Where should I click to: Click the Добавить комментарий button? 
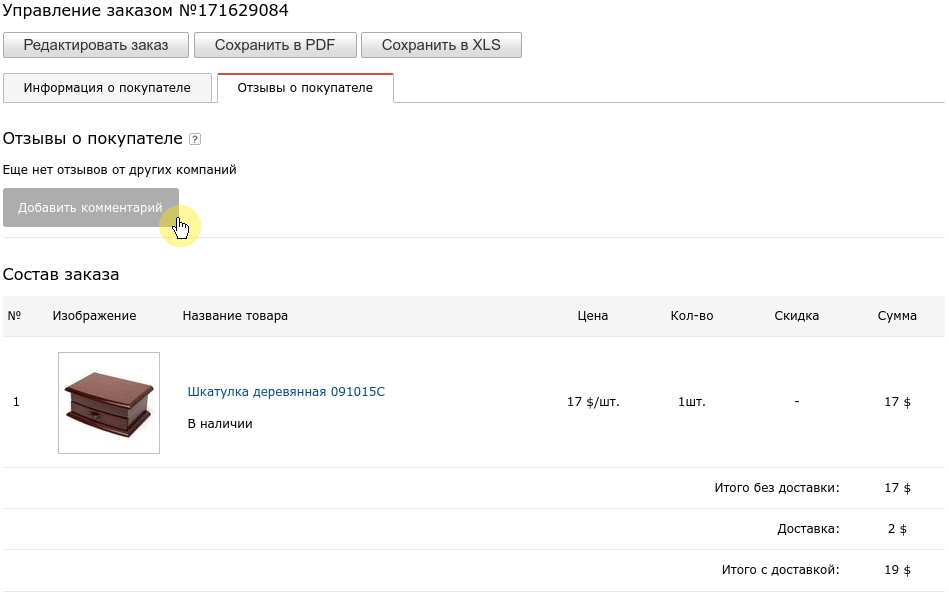91,208
